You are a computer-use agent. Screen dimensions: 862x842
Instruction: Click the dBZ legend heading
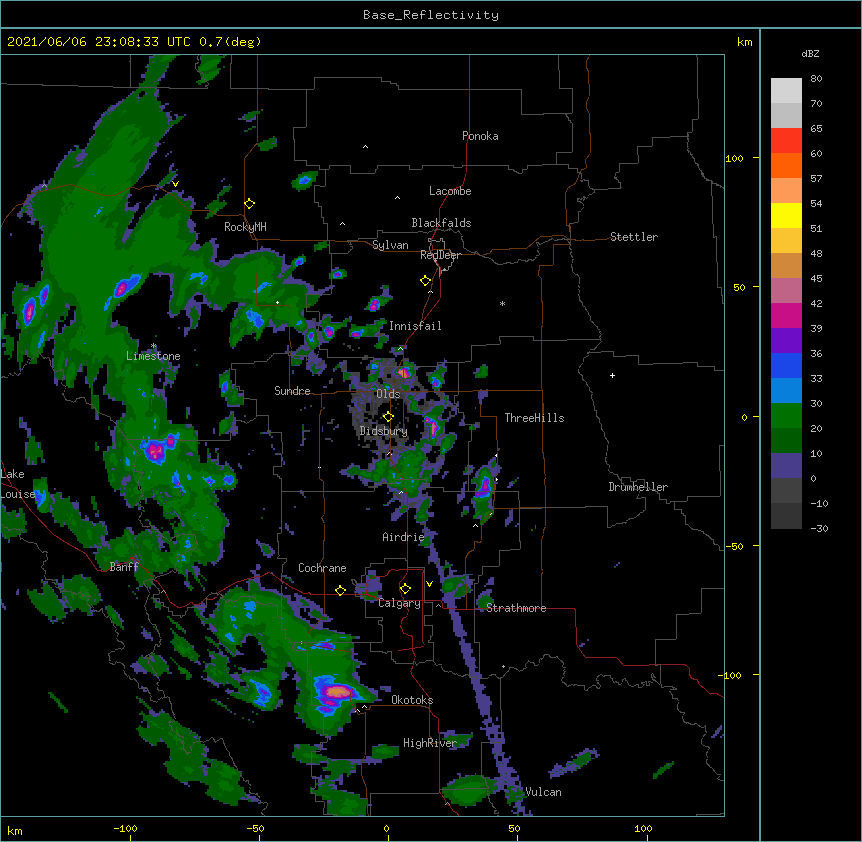point(810,53)
